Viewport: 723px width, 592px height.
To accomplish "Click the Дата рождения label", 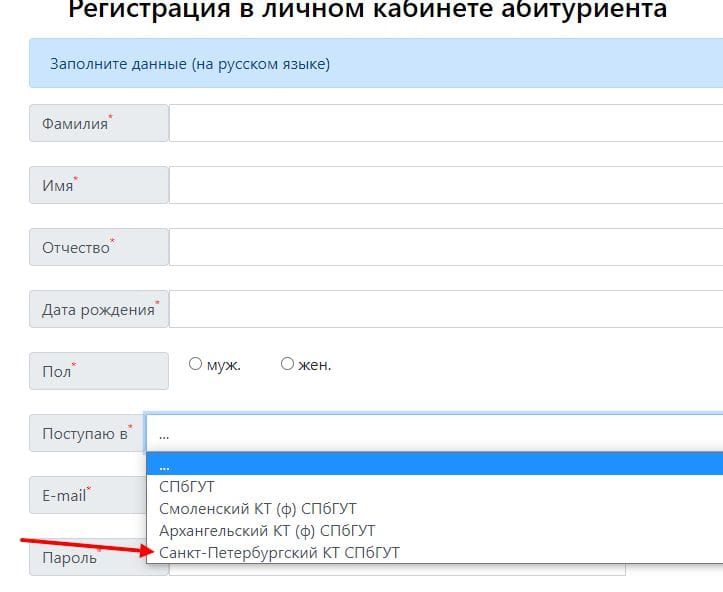I will (x=98, y=309).
